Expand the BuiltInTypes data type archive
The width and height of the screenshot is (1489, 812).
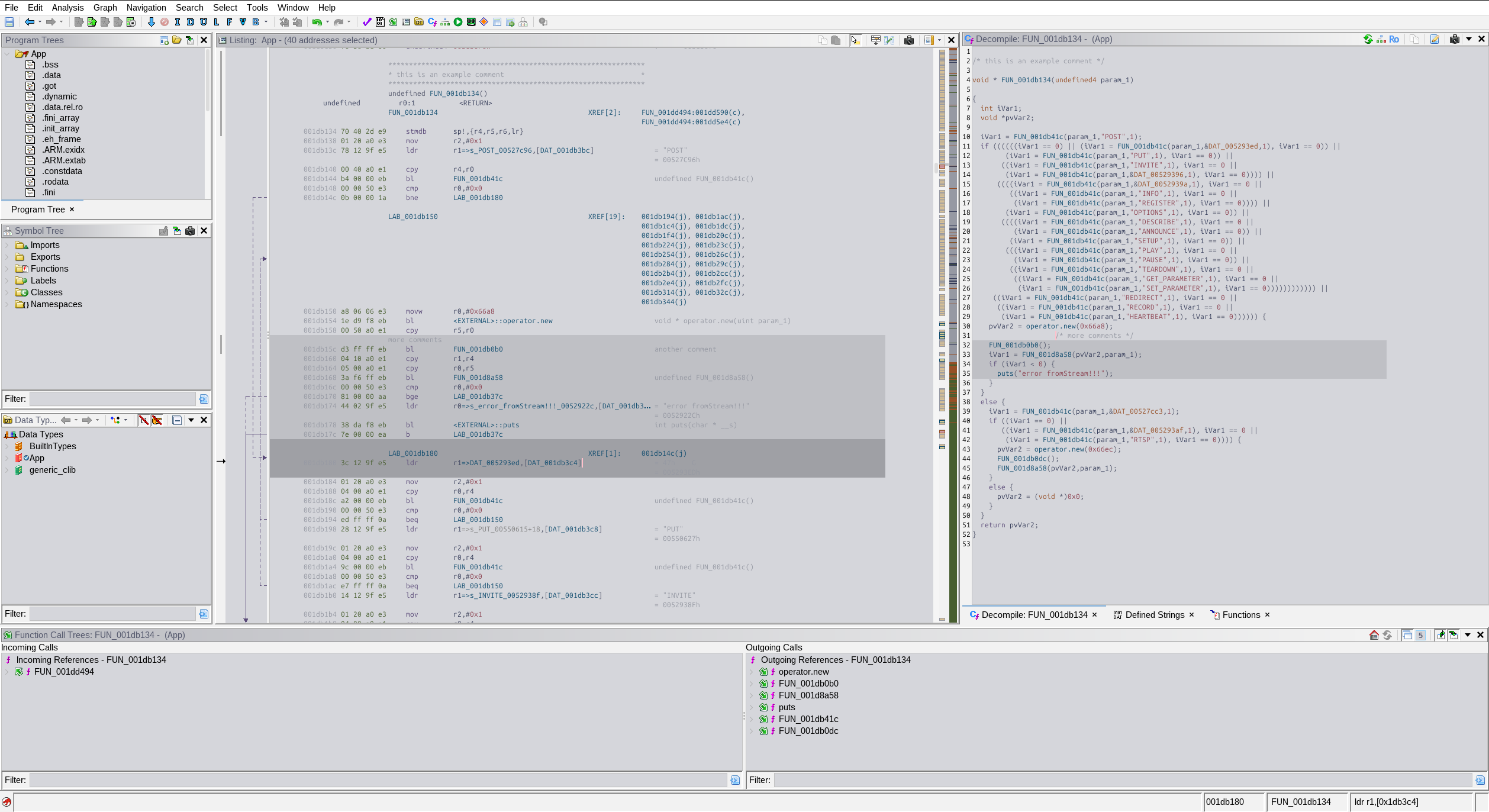coord(7,446)
